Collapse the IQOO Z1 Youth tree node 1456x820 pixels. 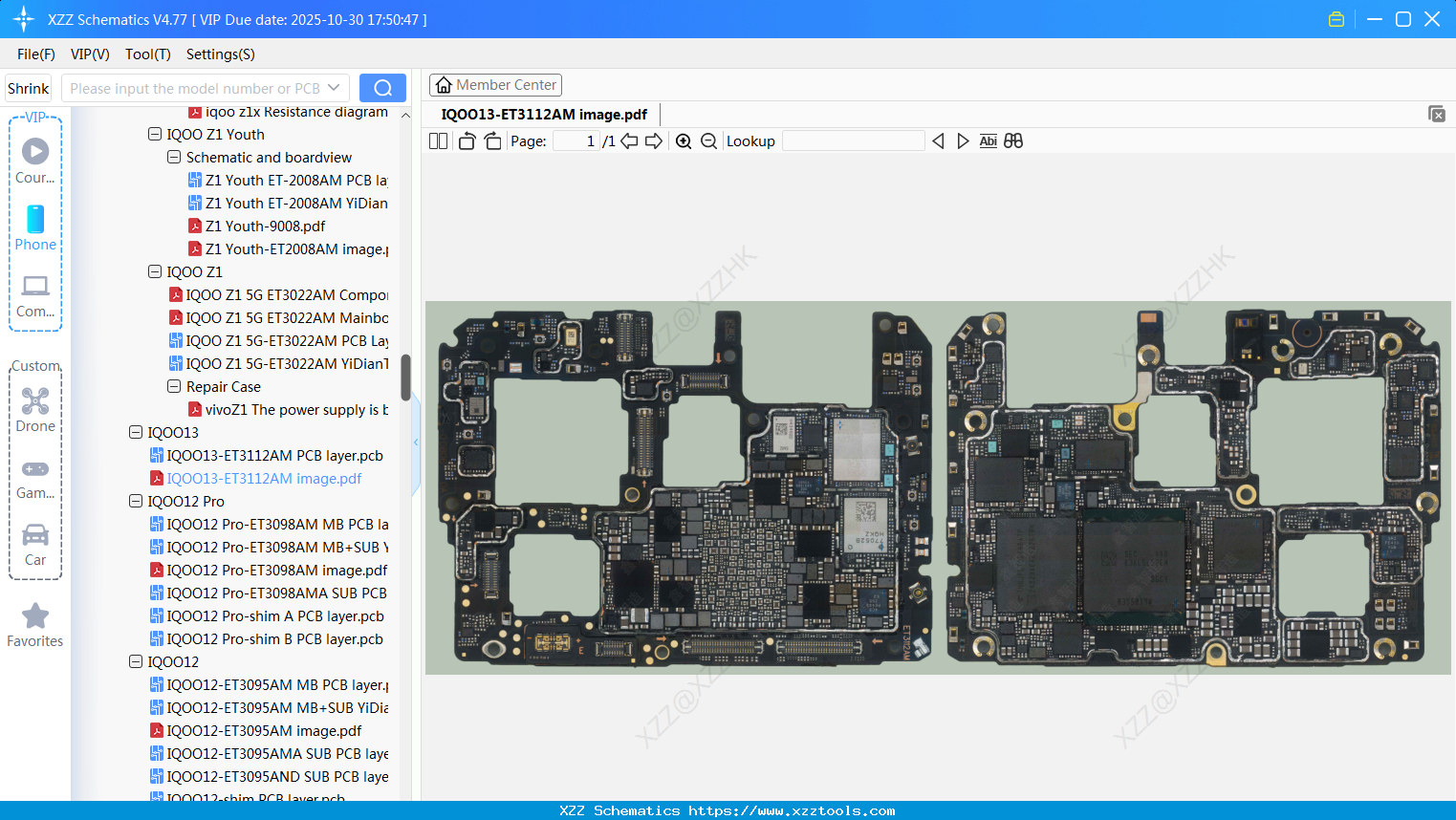click(155, 135)
